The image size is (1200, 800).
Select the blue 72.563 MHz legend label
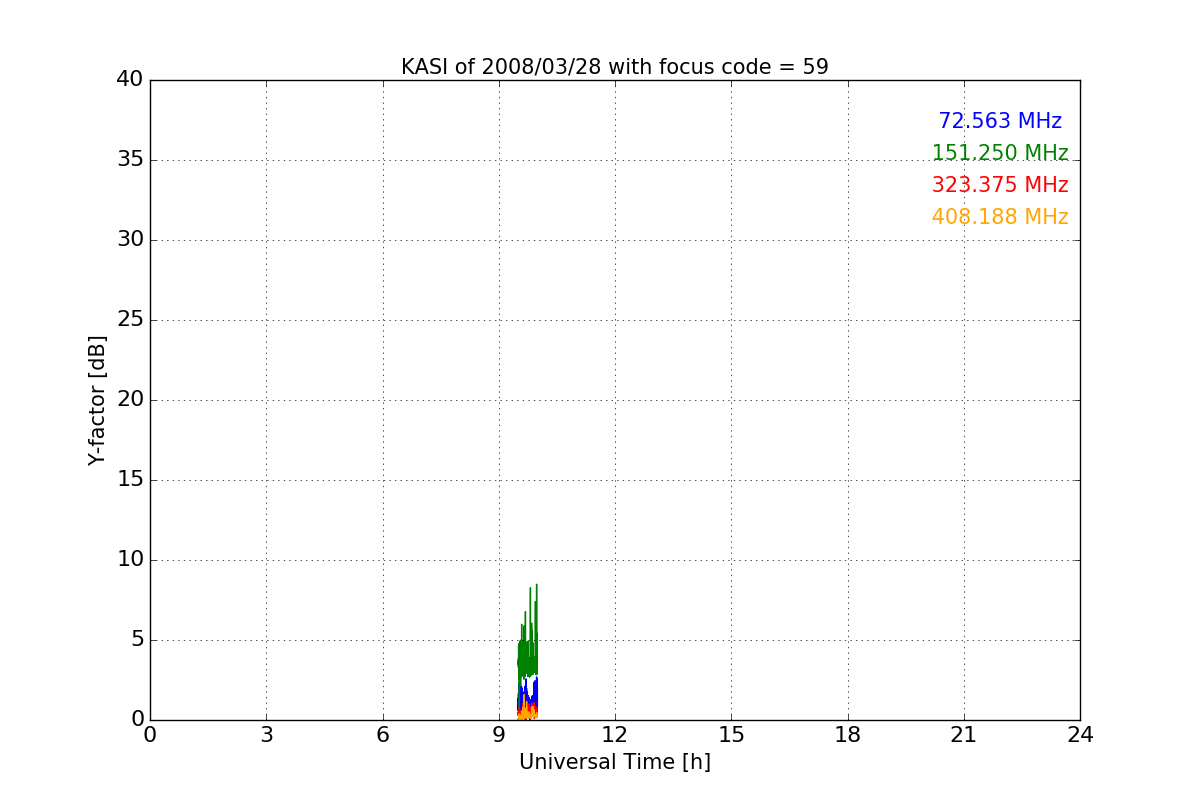pos(1000,121)
